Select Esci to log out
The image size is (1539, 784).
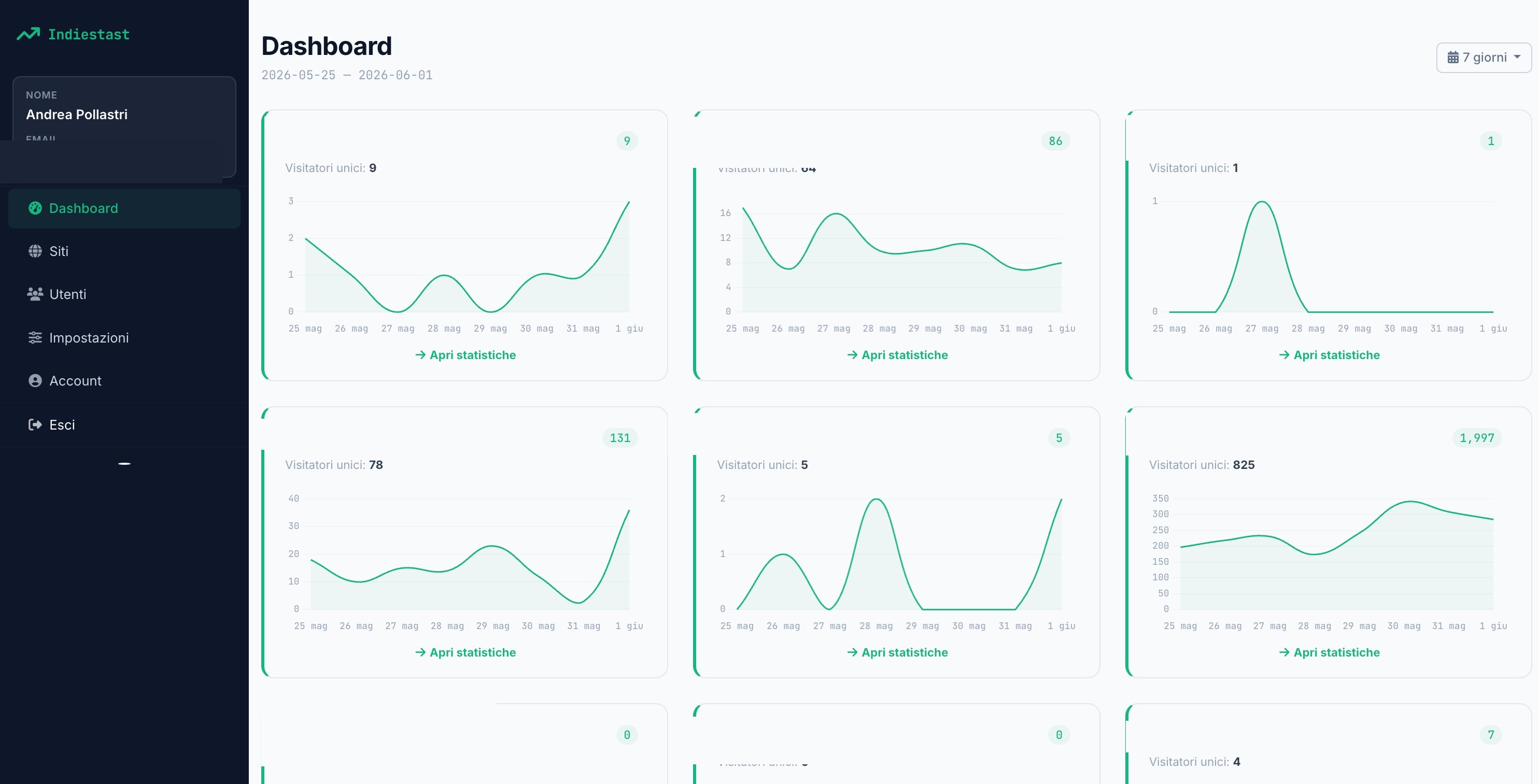pos(124,425)
